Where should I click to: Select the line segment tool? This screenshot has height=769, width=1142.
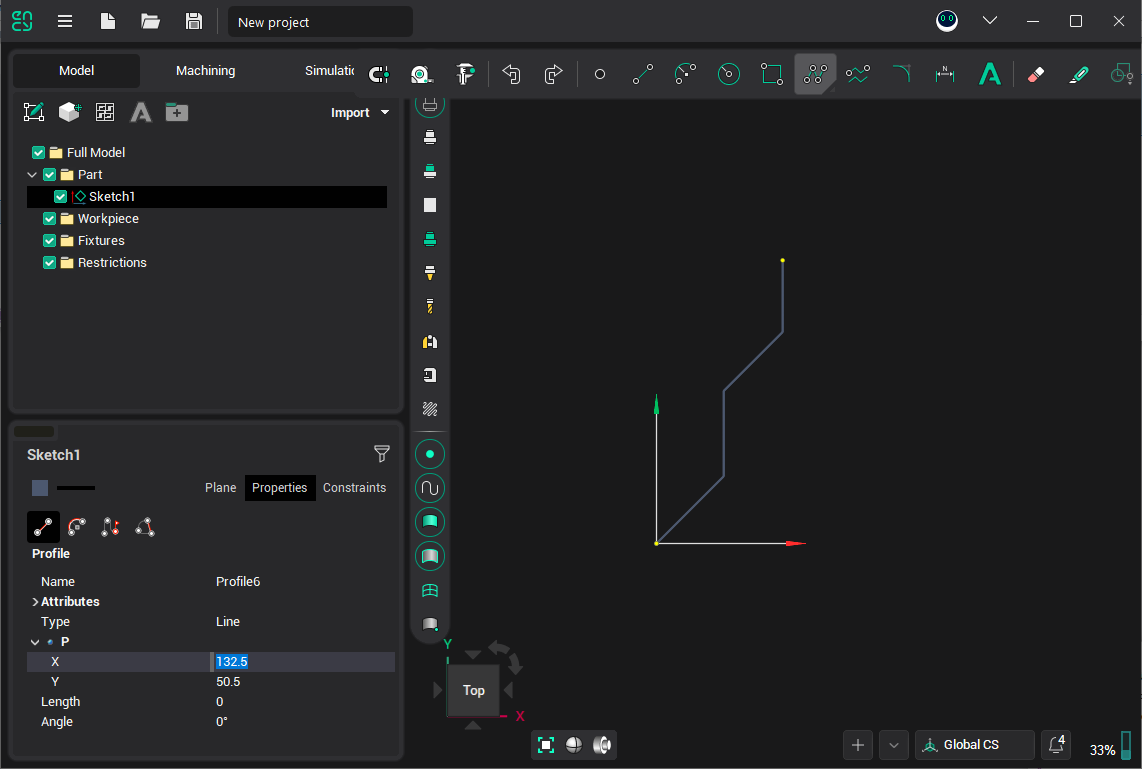point(643,74)
